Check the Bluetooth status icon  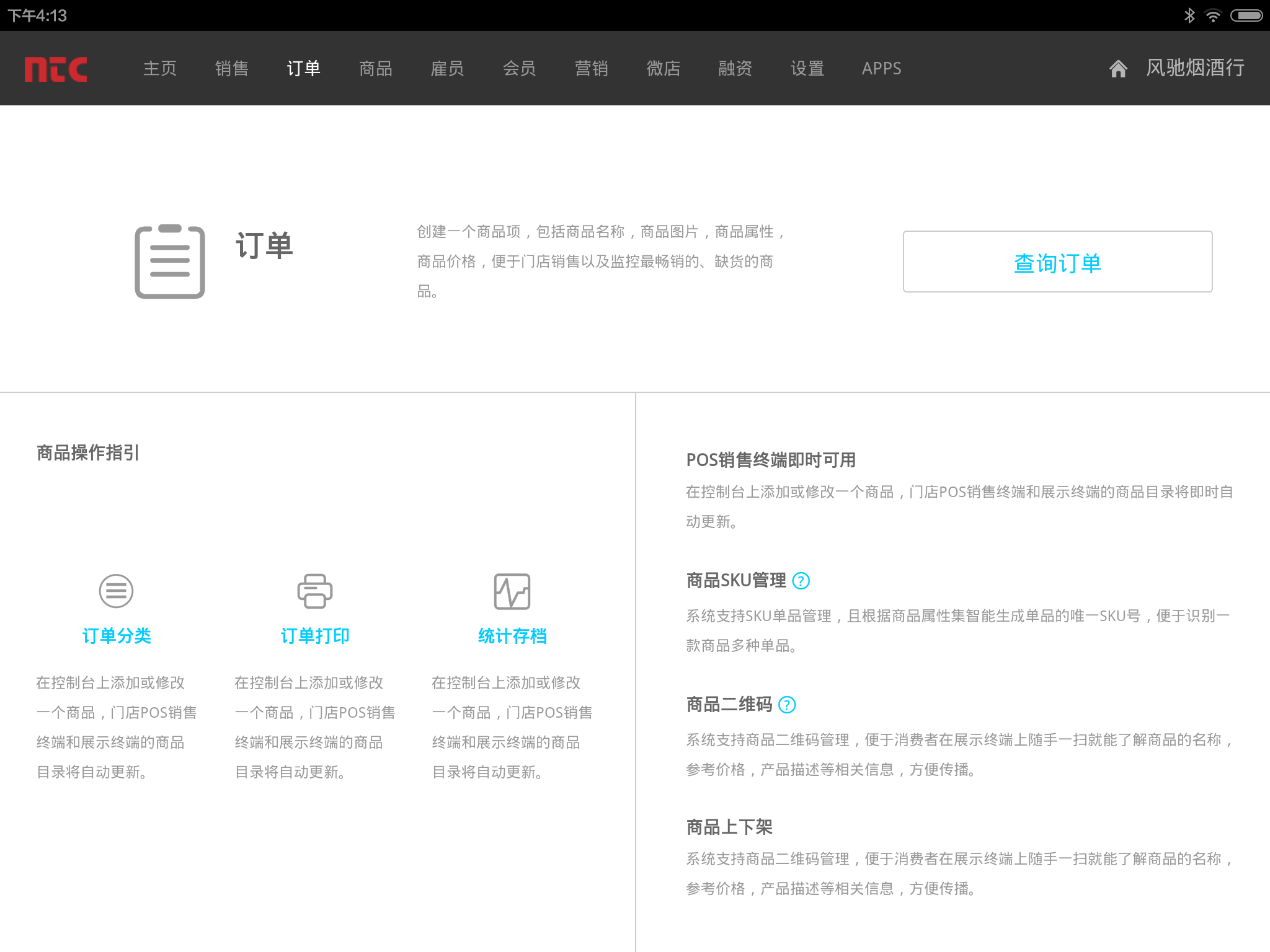tap(1189, 15)
